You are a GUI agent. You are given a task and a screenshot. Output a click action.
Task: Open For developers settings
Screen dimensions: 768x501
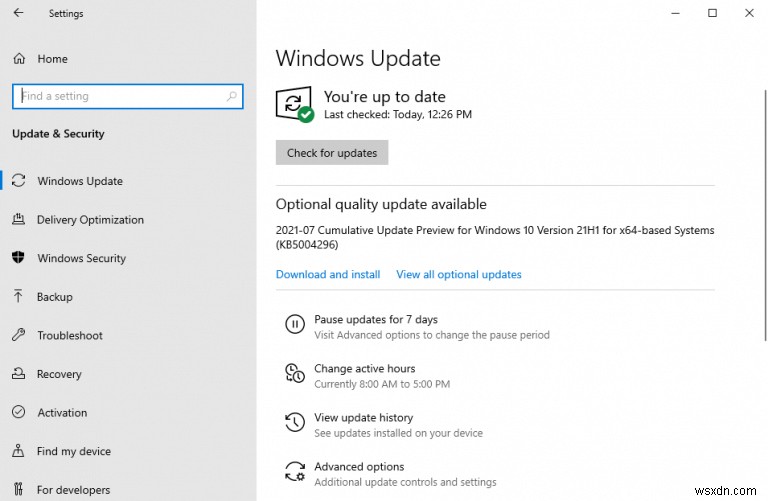click(73, 490)
